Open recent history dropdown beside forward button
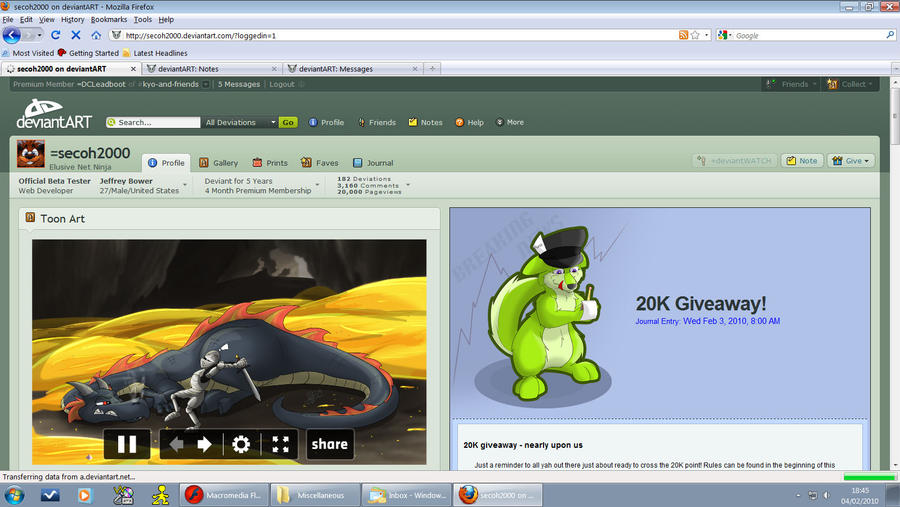Screen dimensions: 900x507 pyautogui.click(x=39, y=35)
